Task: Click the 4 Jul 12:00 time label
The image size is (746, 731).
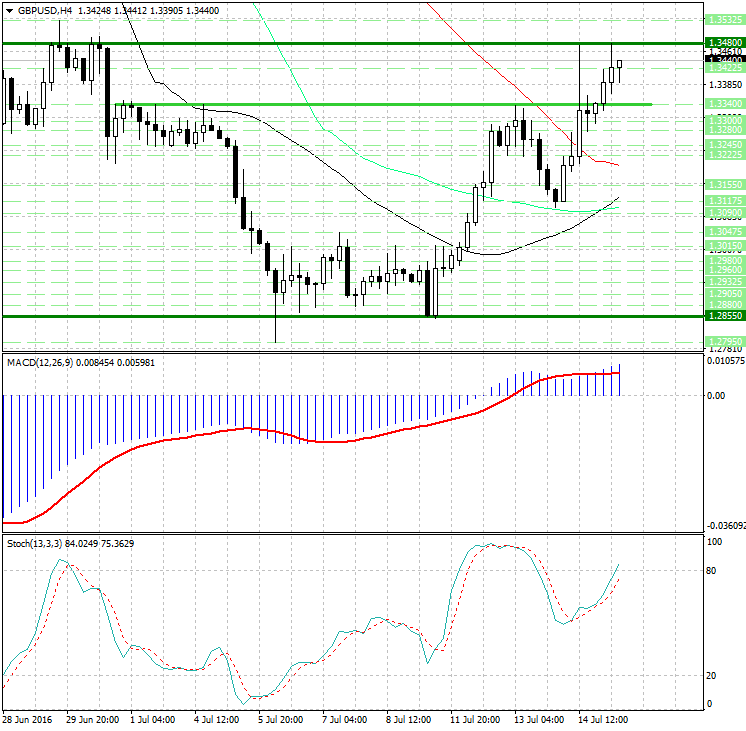Action: tap(216, 719)
